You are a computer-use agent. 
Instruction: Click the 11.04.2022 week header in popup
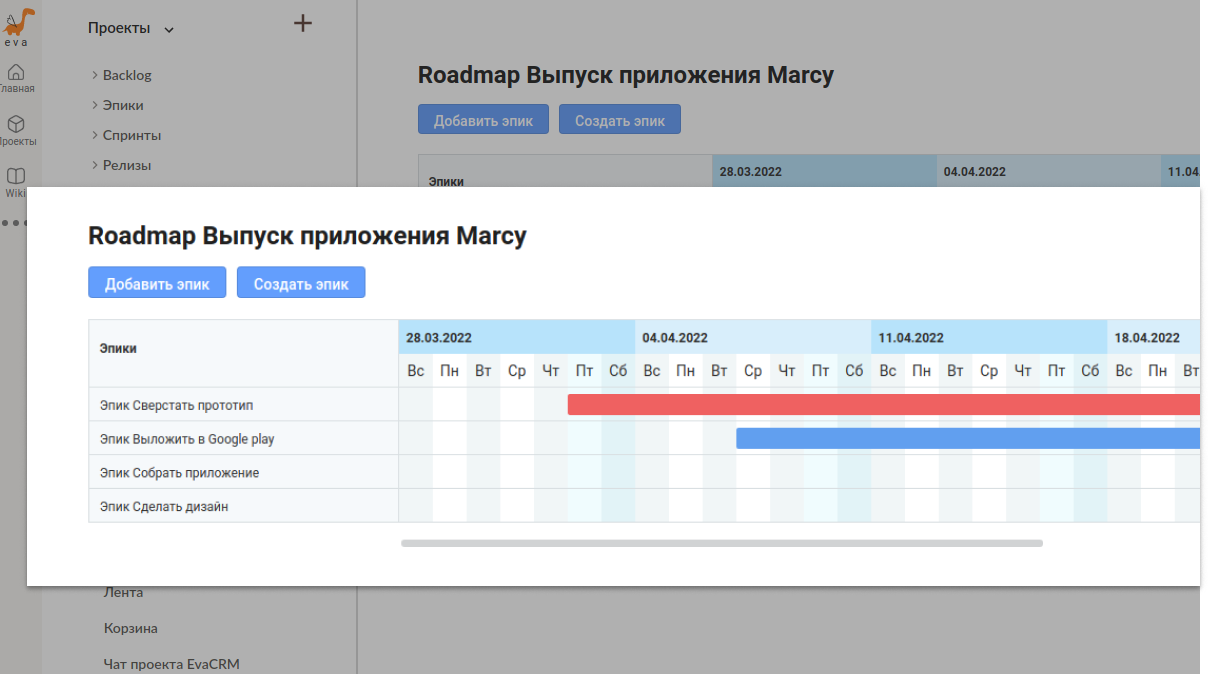(x=989, y=338)
